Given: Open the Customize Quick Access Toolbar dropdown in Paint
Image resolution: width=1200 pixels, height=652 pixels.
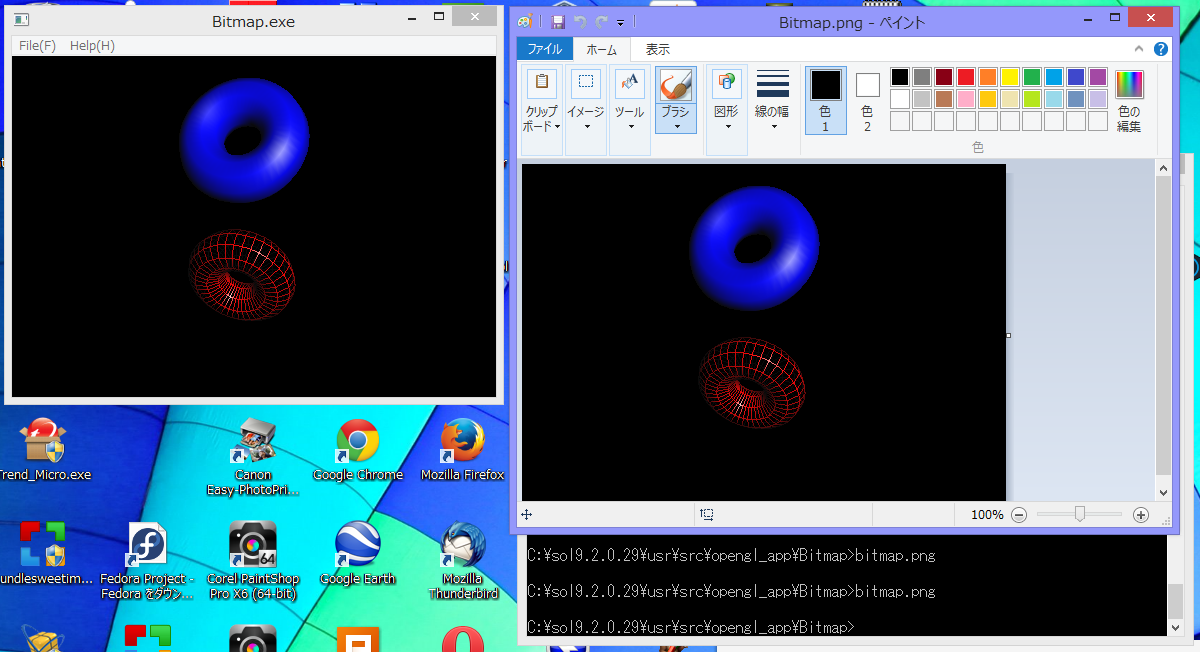Looking at the screenshot, I should pos(620,22).
